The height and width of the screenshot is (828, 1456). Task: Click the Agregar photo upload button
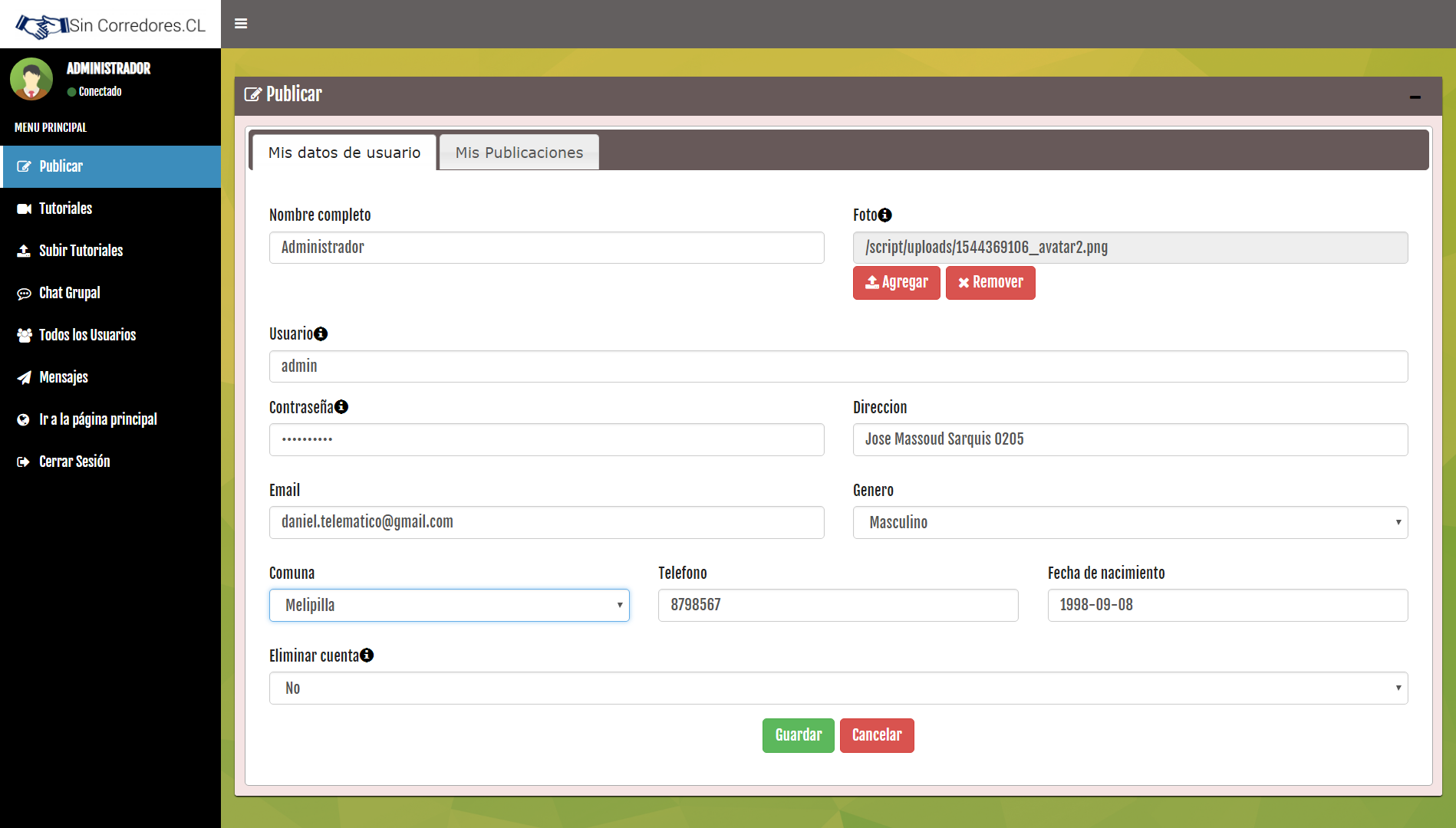896,283
